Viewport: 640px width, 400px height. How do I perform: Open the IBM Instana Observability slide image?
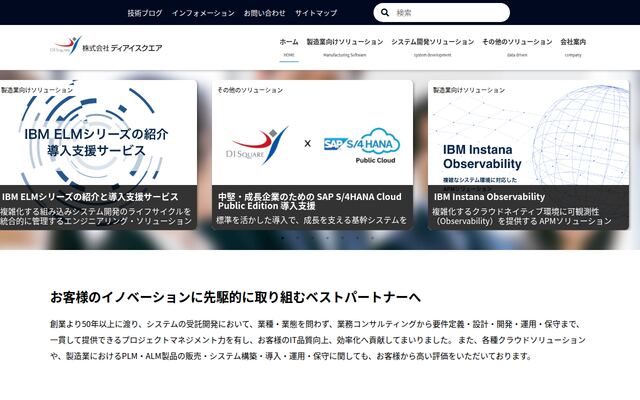tap(528, 133)
